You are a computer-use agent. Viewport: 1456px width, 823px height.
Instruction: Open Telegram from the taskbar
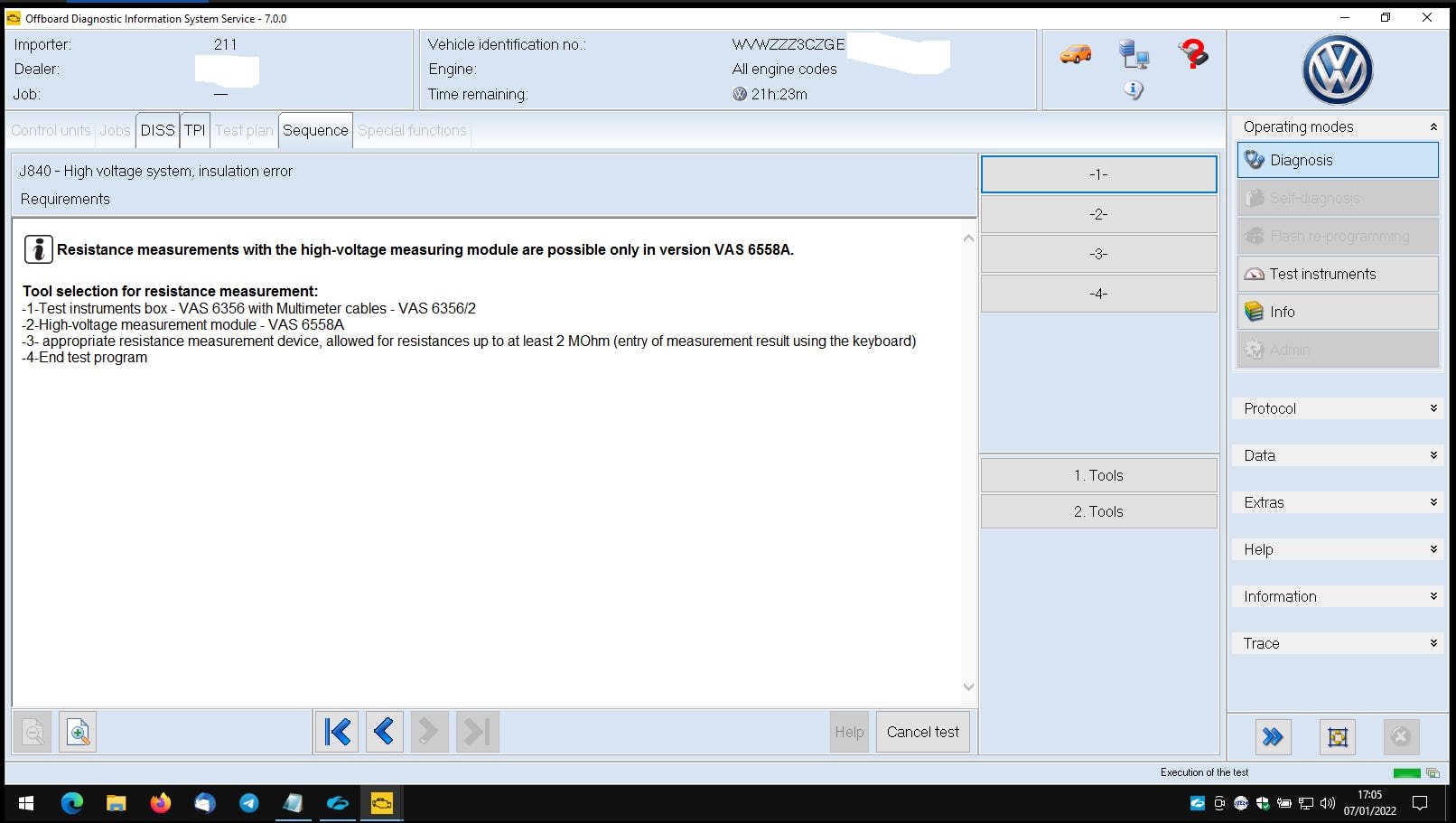(x=249, y=803)
